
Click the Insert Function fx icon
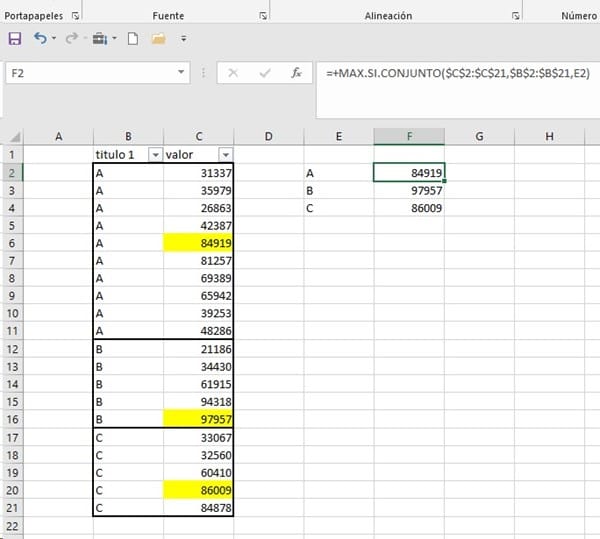pos(296,73)
